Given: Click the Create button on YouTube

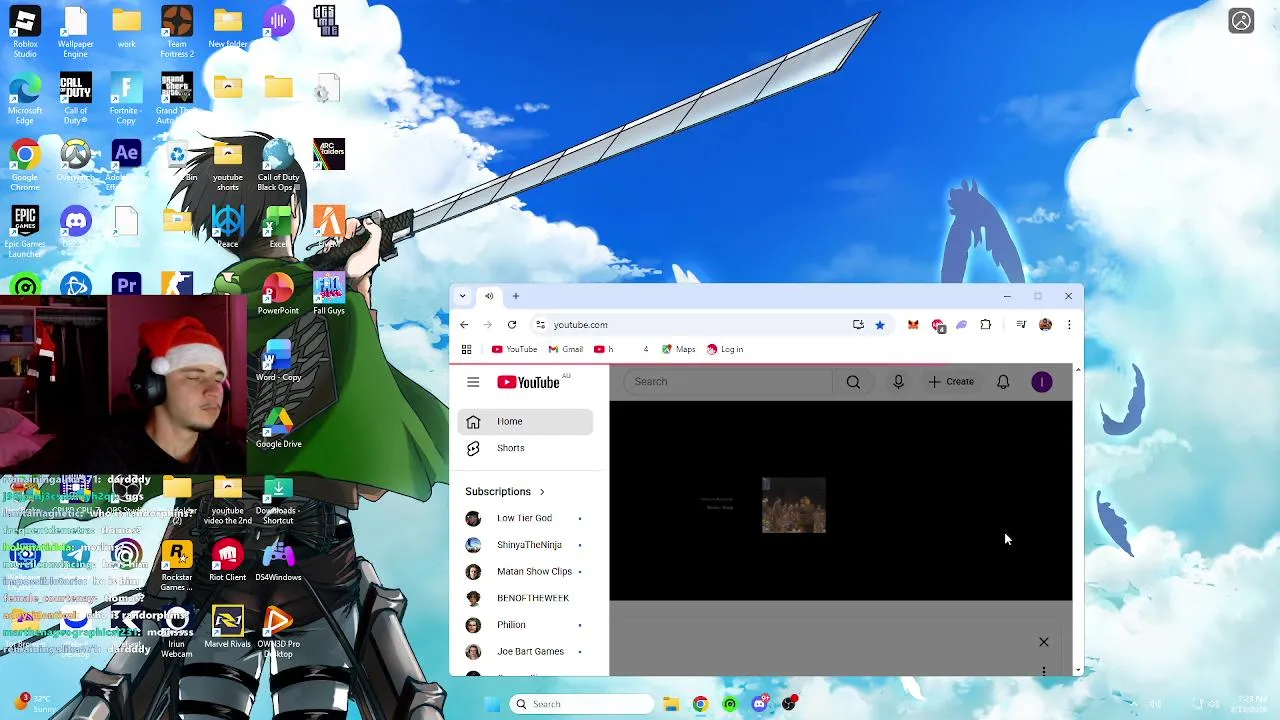Looking at the screenshot, I should pyautogui.click(x=951, y=382).
